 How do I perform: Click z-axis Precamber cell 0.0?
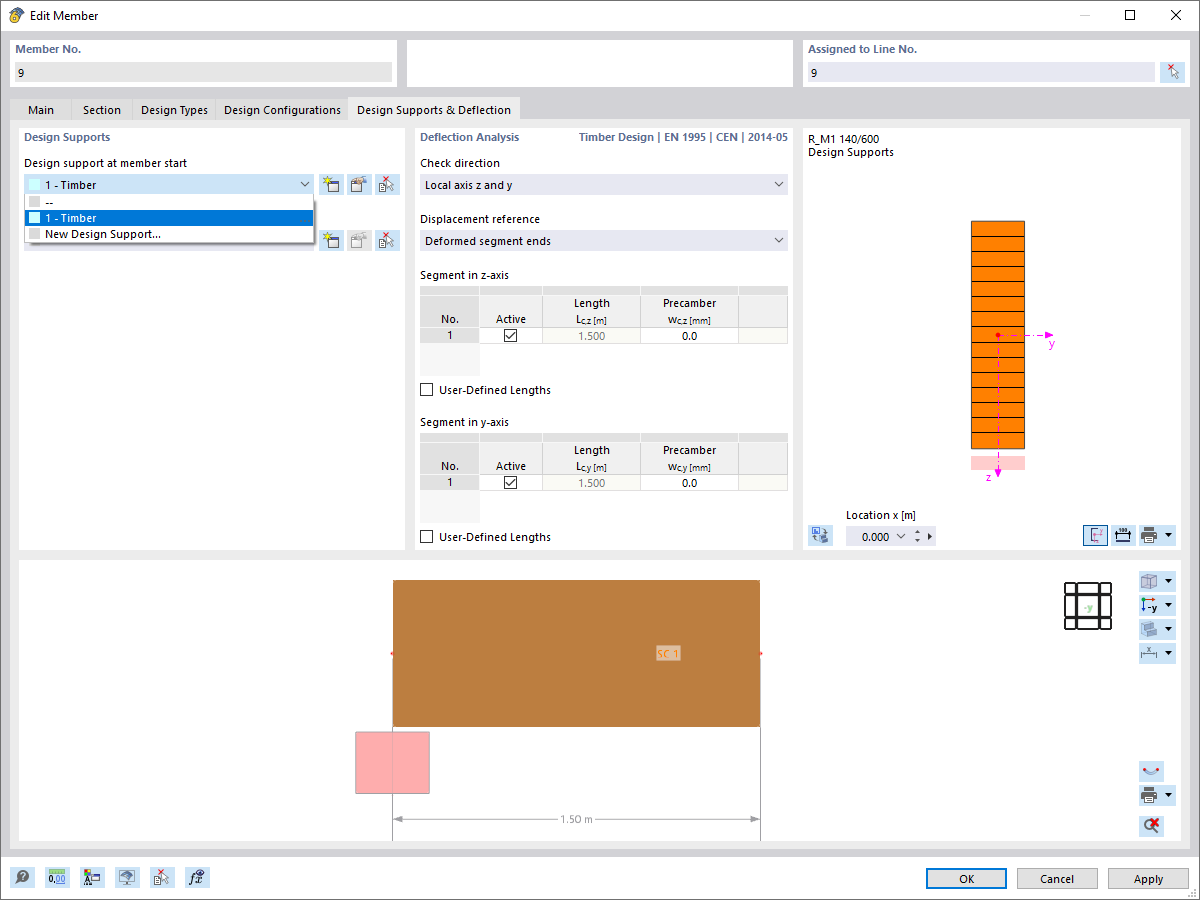pos(689,336)
